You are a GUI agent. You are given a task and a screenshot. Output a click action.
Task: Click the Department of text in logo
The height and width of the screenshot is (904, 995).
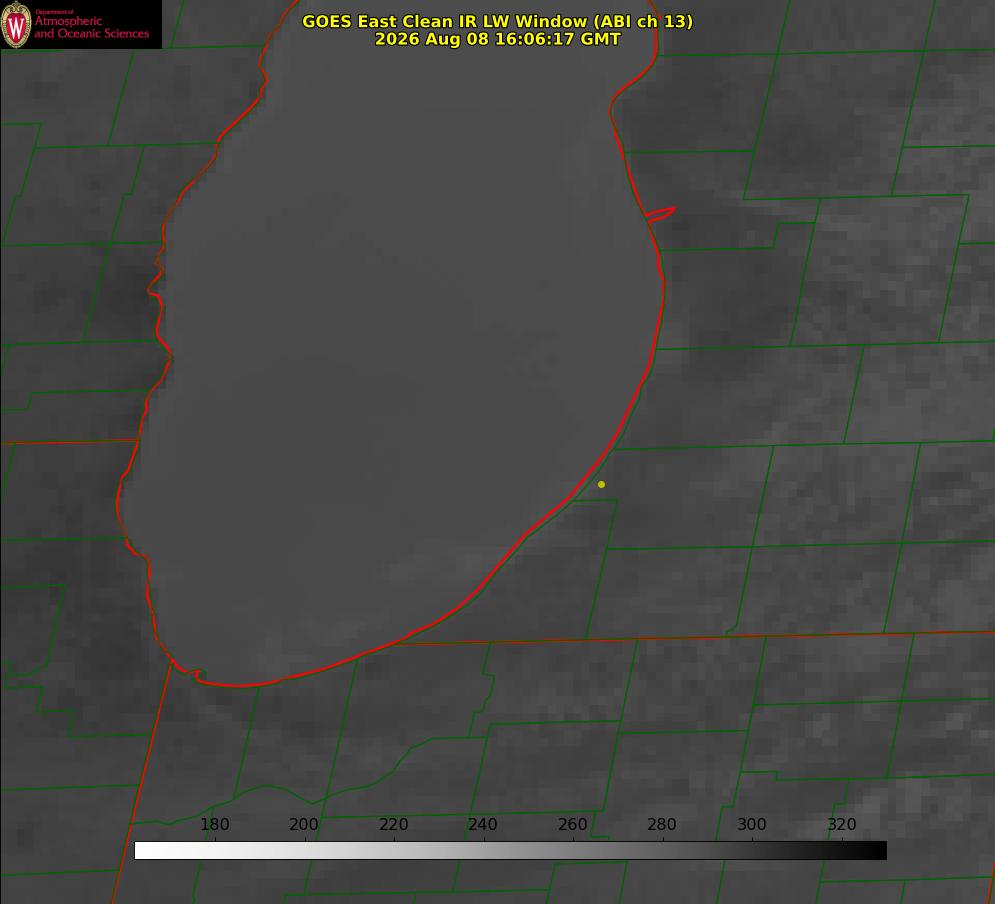click(54, 12)
